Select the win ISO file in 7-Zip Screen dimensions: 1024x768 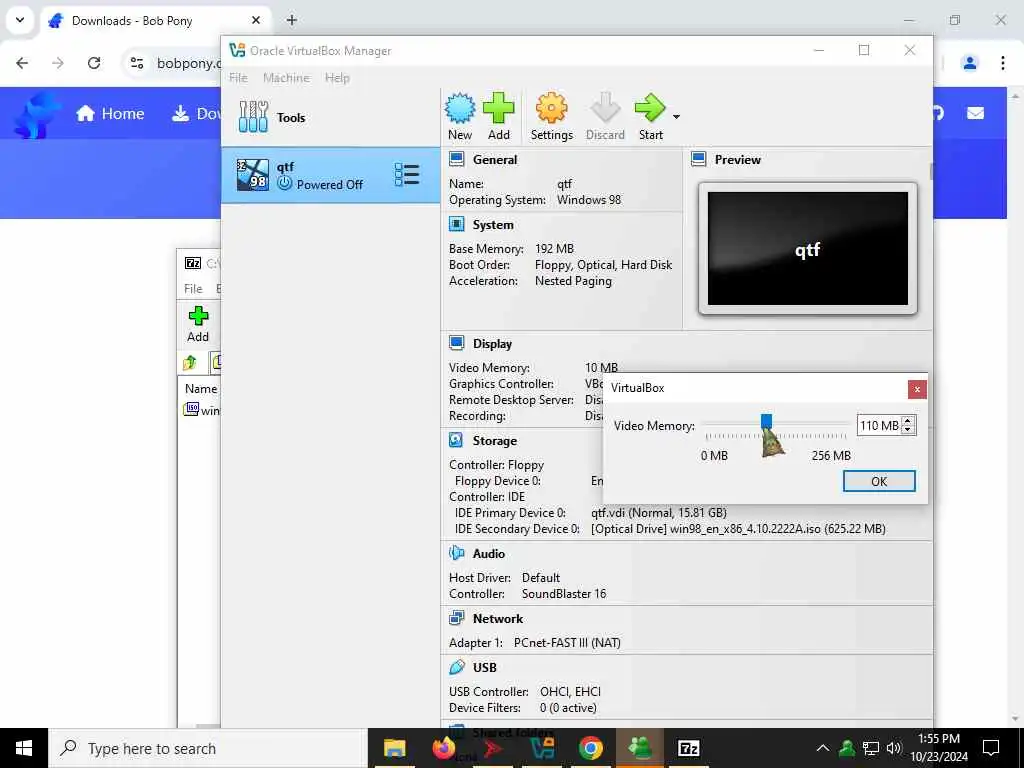(x=202, y=410)
